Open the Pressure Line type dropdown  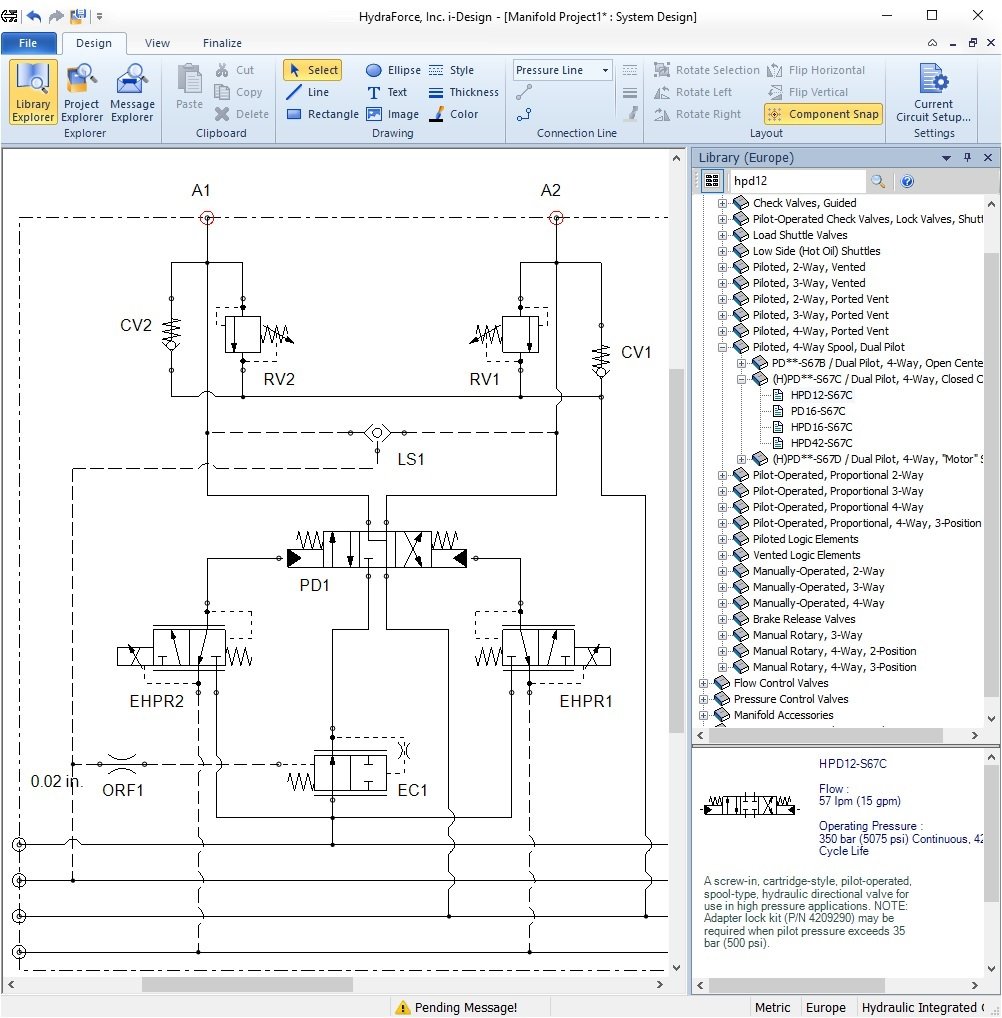pos(562,70)
